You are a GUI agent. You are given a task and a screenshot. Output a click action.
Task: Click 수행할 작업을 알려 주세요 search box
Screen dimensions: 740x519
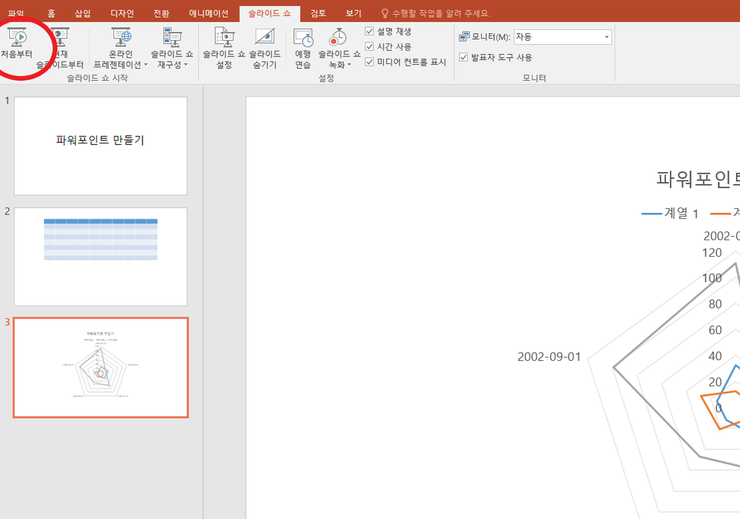tap(441, 13)
